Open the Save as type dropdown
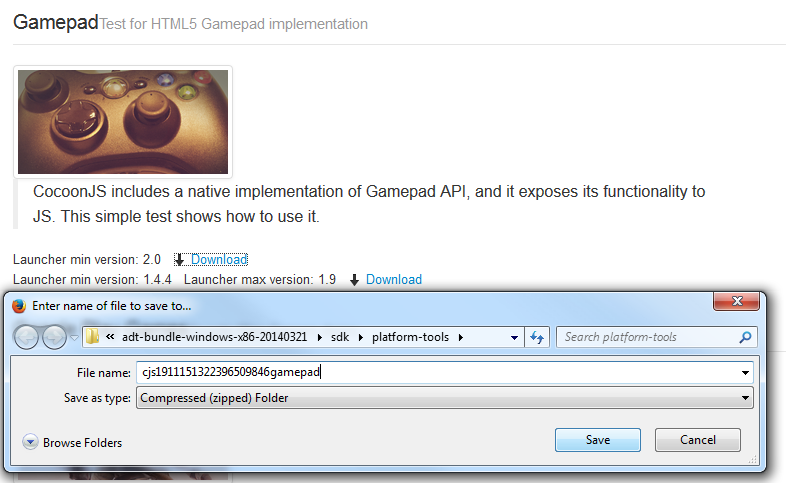Viewport: 786px width, 483px height. pyautogui.click(x=745, y=398)
